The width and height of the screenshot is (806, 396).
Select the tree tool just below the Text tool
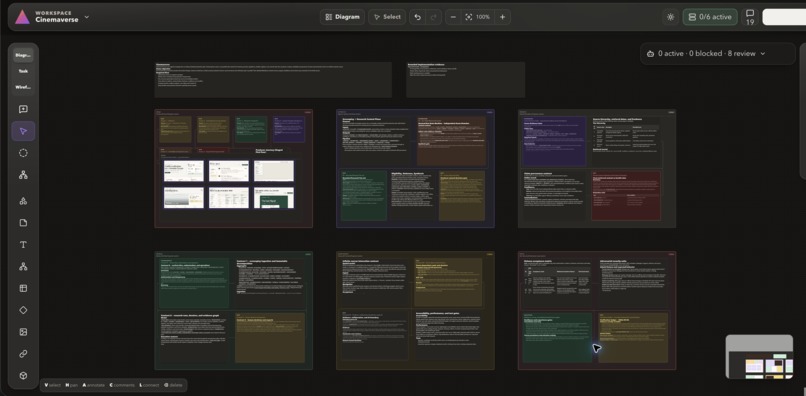tap(23, 266)
